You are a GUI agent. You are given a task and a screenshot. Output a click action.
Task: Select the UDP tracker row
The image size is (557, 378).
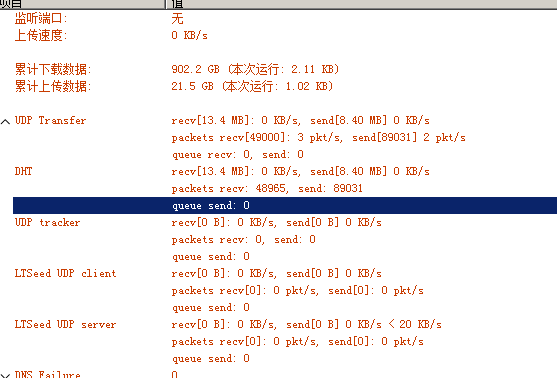285,222
